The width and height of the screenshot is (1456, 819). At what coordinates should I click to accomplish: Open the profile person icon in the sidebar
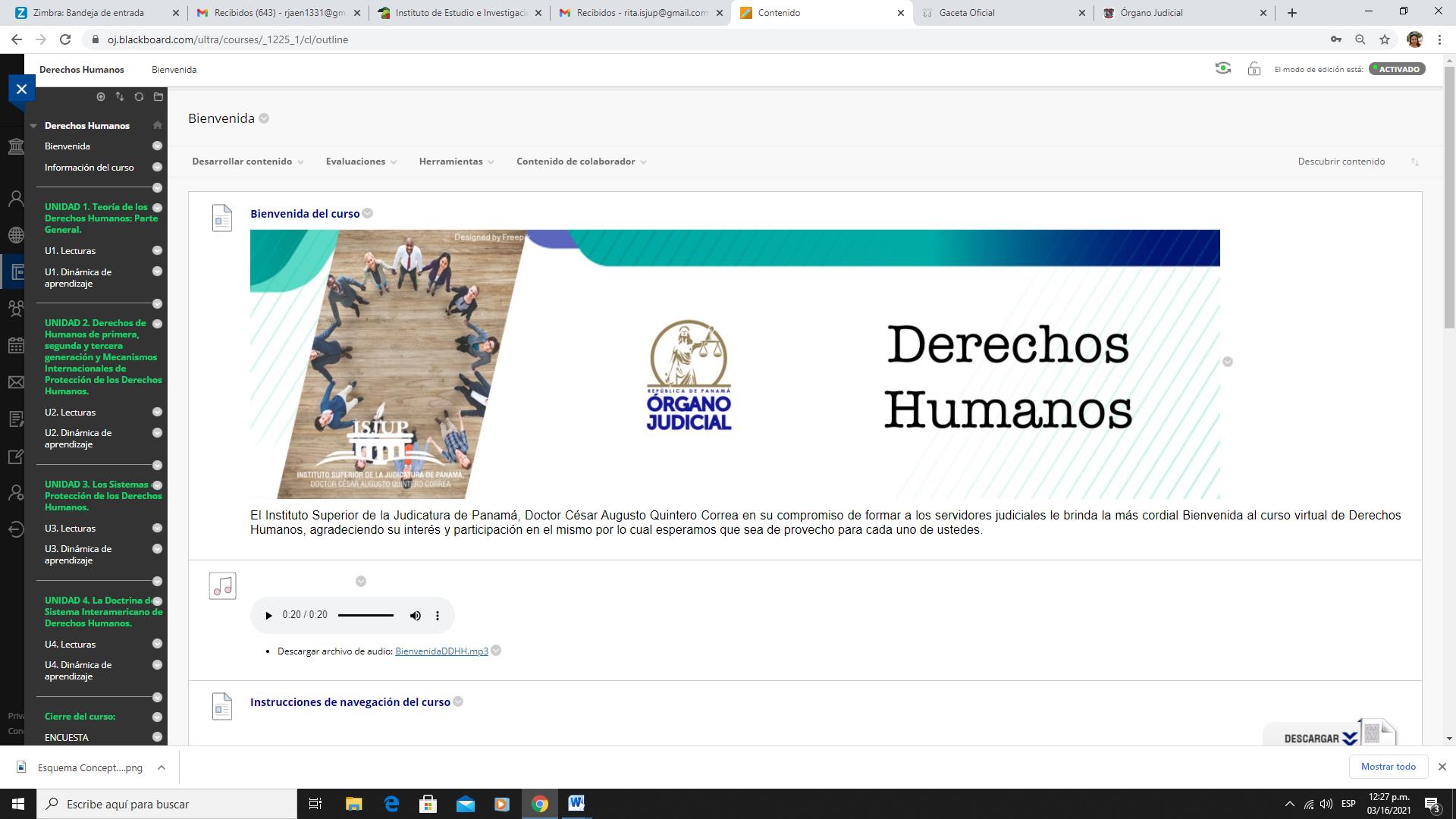click(16, 199)
